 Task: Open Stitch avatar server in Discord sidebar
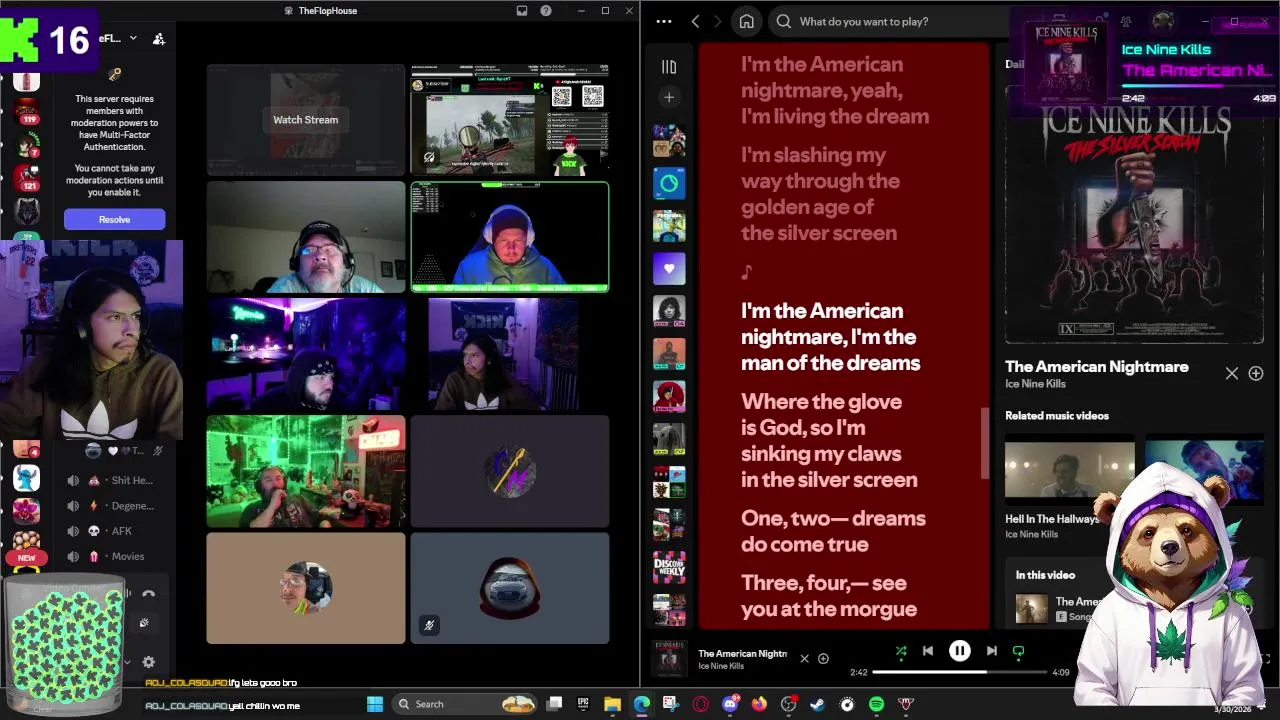tap(26, 479)
